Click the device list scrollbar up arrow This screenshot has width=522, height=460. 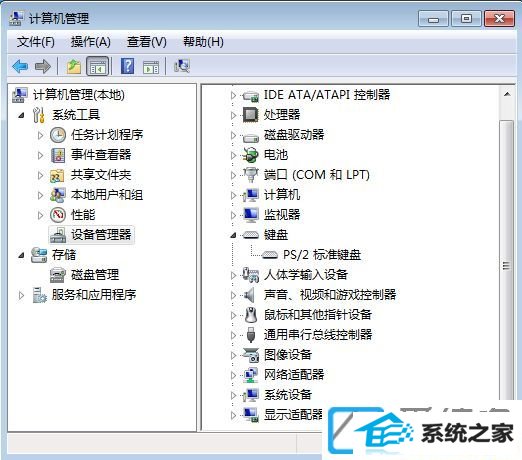point(507,94)
